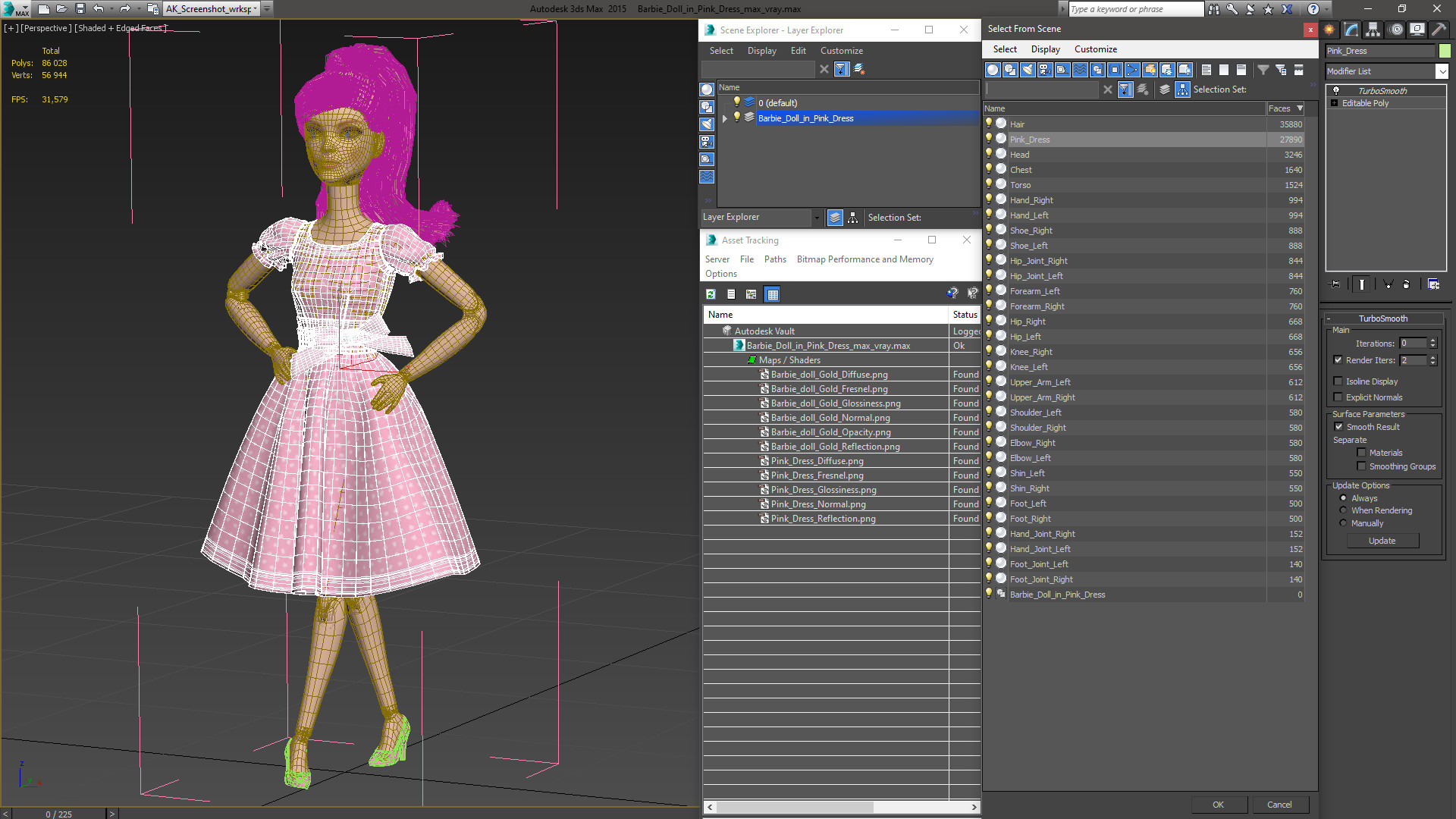
Task: Toggle Cameras filter in Scene Explorer sidebar
Action: [x=707, y=142]
